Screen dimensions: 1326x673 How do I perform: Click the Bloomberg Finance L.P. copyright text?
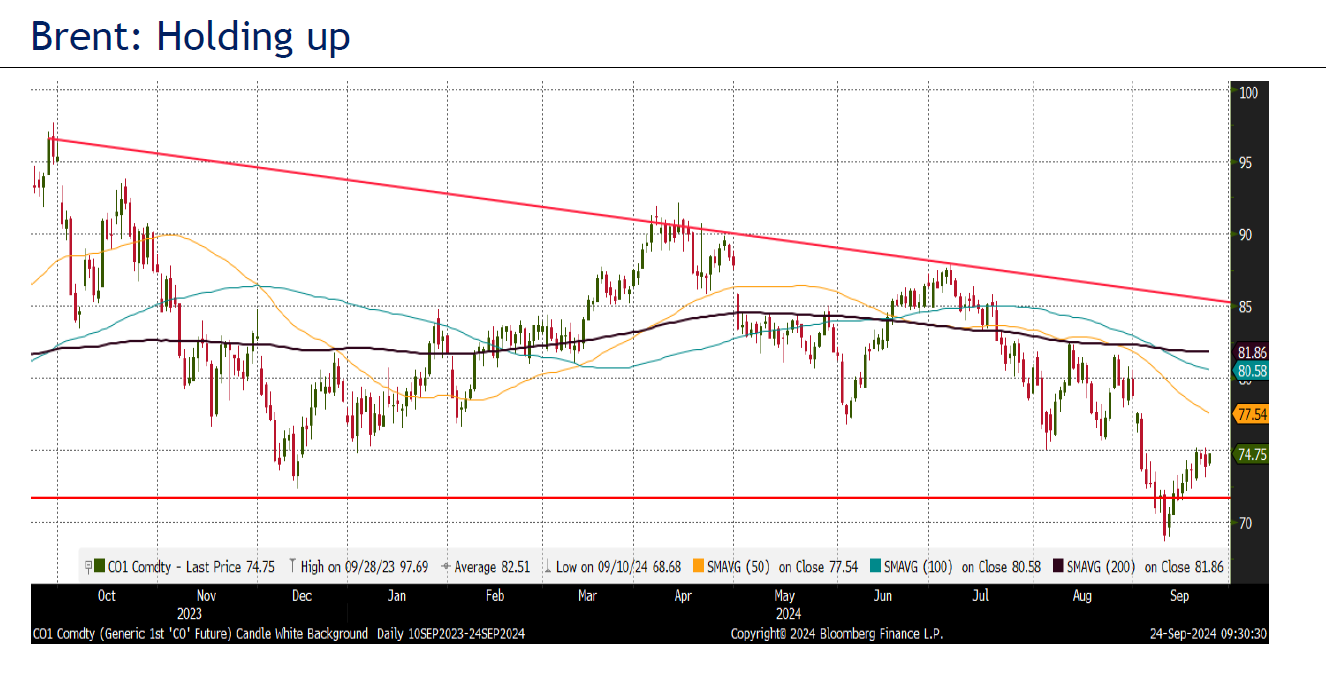click(837, 634)
